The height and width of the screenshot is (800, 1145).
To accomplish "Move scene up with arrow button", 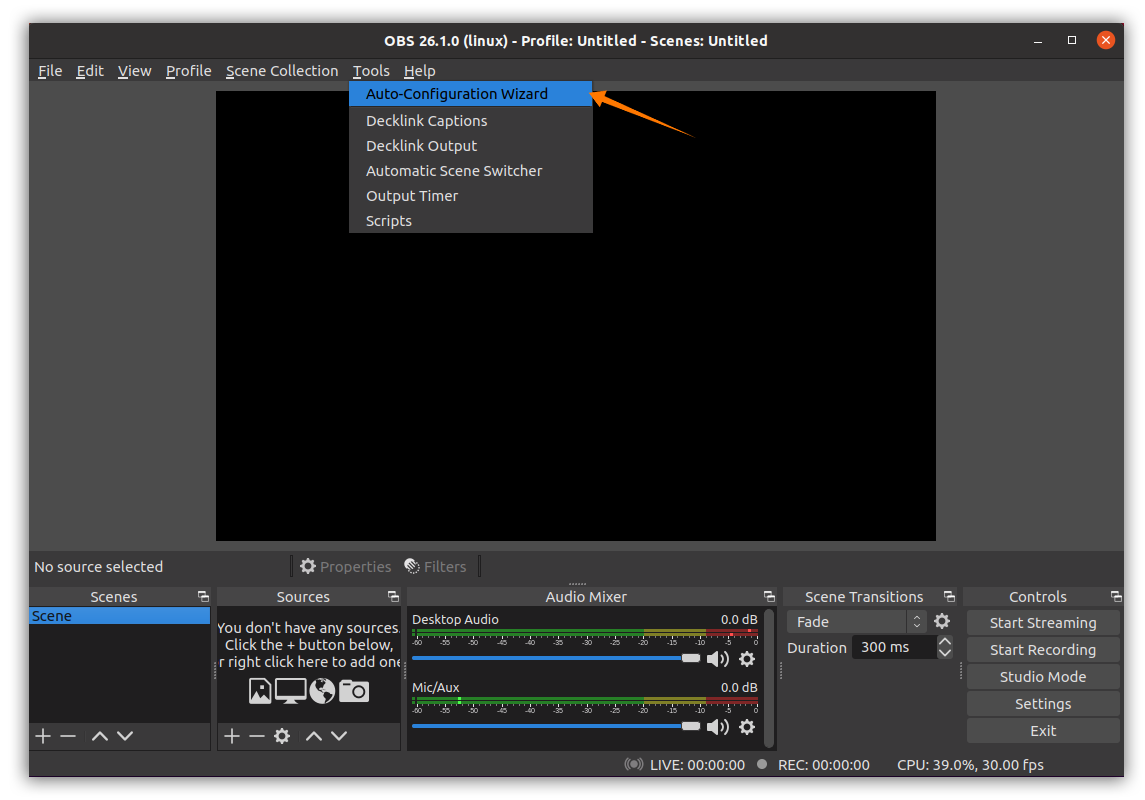I will click(100, 736).
